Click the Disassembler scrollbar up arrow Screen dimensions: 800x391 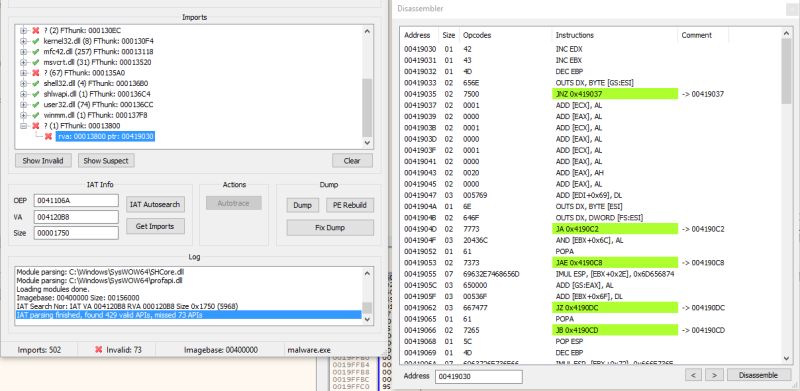(x=786, y=34)
